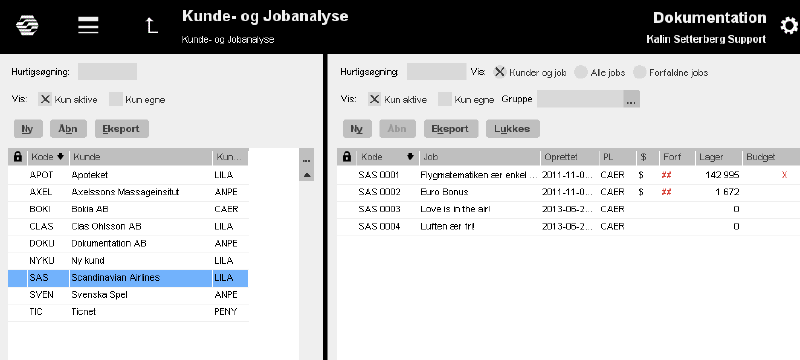Click the $ marker for SAS 0001
800x360 pixels.
tap(641, 175)
